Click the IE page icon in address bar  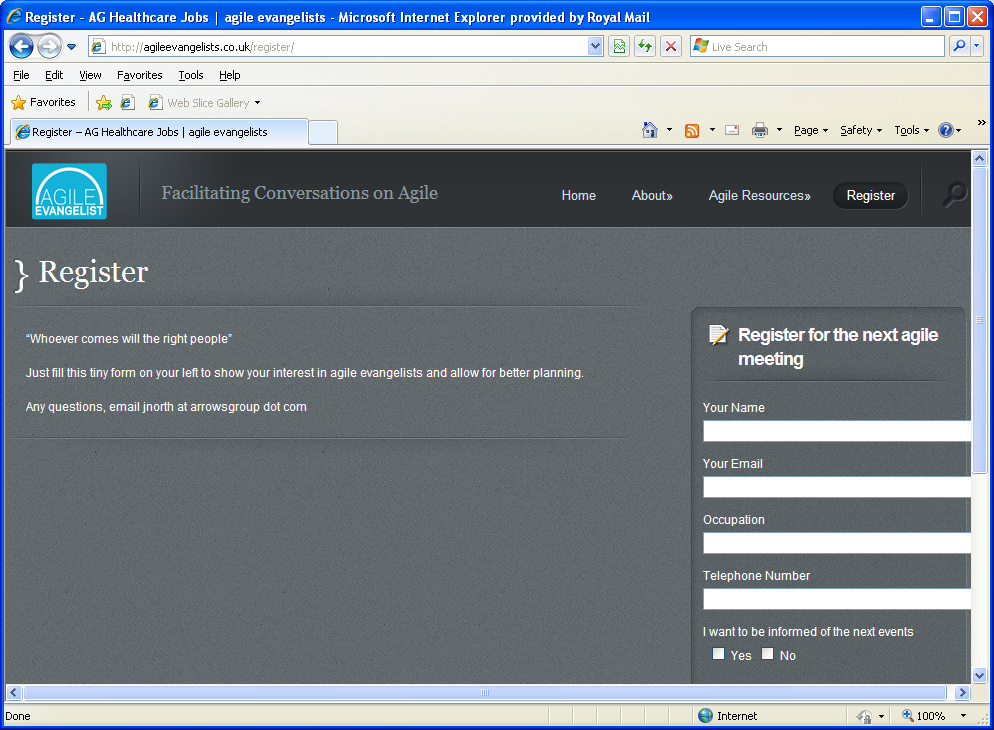point(98,46)
